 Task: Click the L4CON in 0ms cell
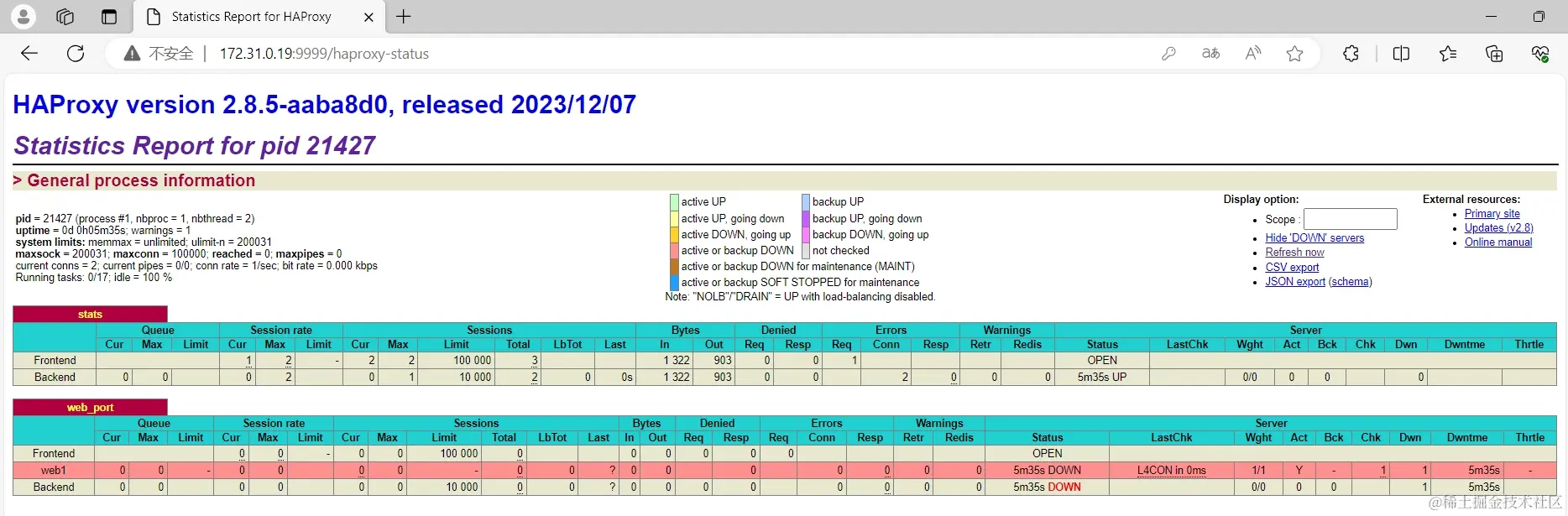pyautogui.click(x=1171, y=471)
